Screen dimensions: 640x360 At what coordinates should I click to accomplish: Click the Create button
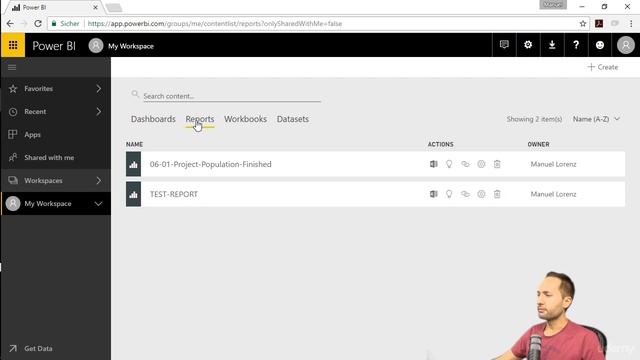point(602,67)
